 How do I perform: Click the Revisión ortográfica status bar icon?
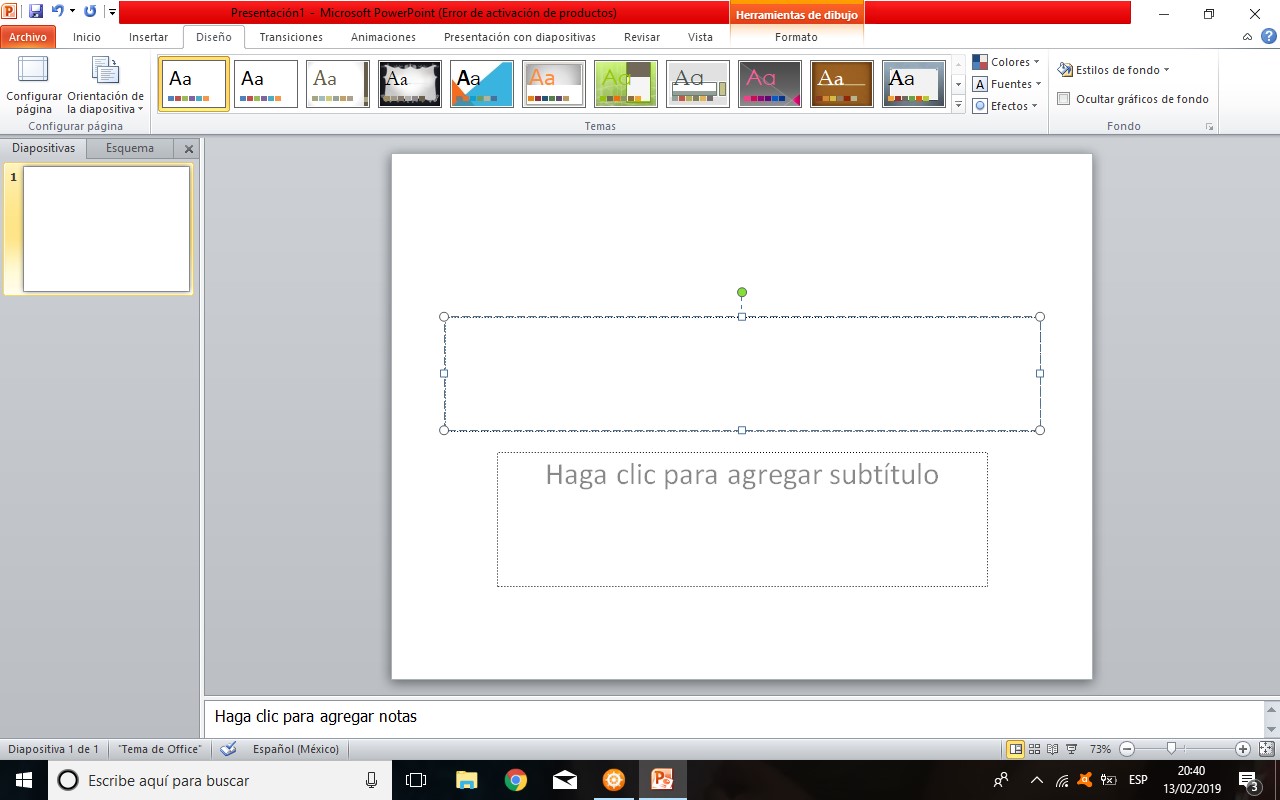pos(227,748)
